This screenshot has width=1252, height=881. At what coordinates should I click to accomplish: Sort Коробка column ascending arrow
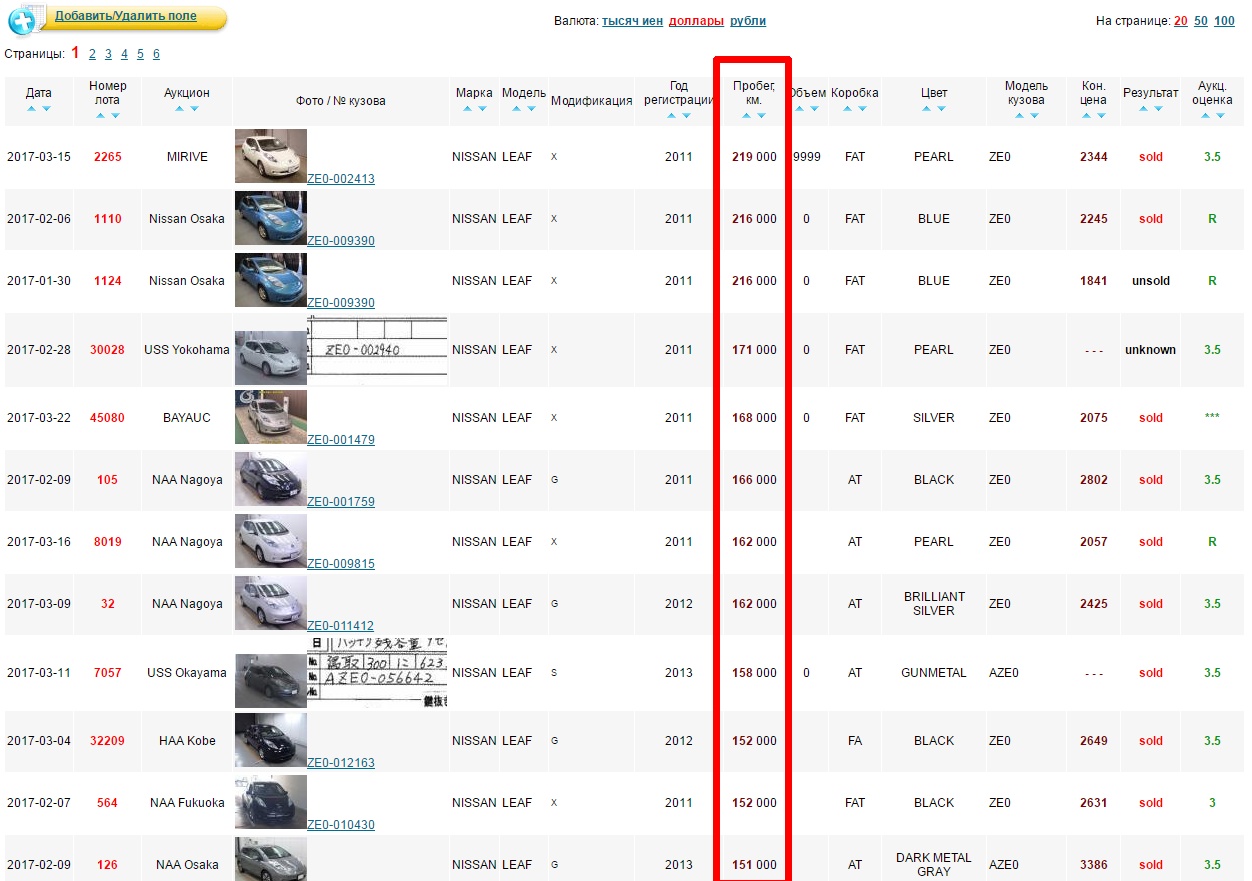(x=847, y=108)
